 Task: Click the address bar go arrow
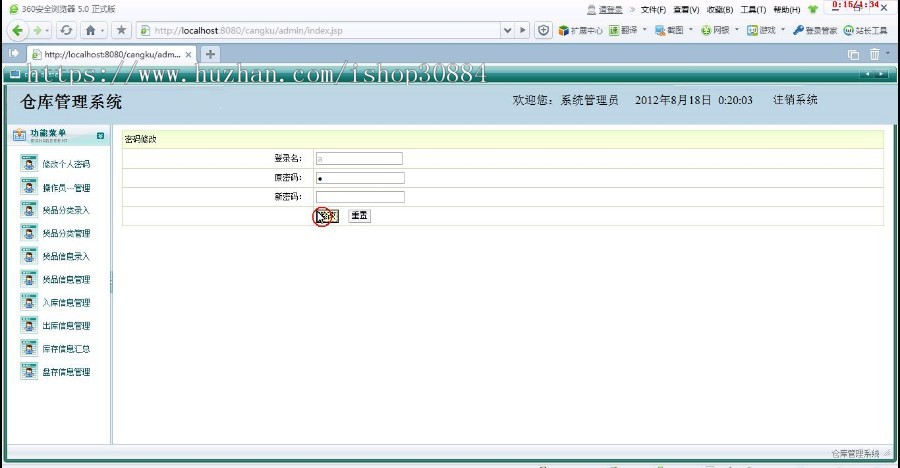[522, 30]
